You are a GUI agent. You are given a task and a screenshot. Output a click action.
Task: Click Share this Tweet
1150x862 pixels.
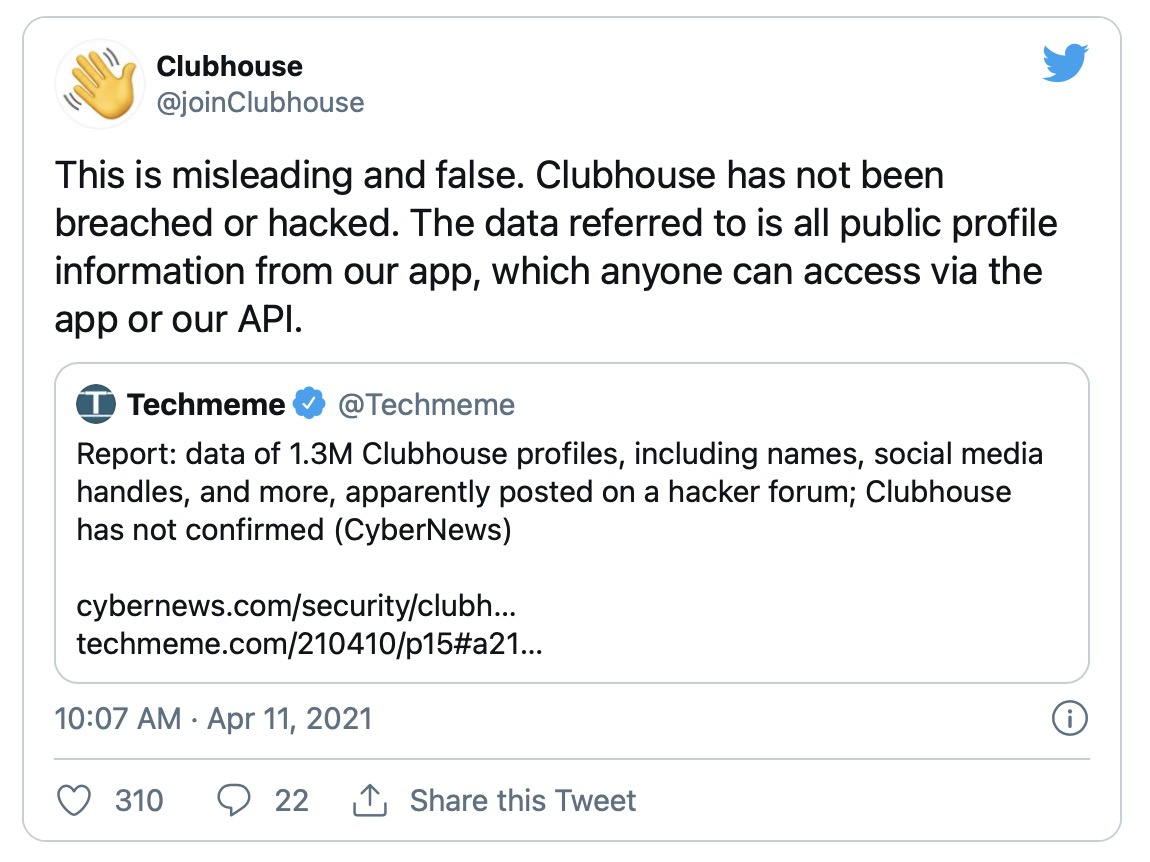[522, 800]
